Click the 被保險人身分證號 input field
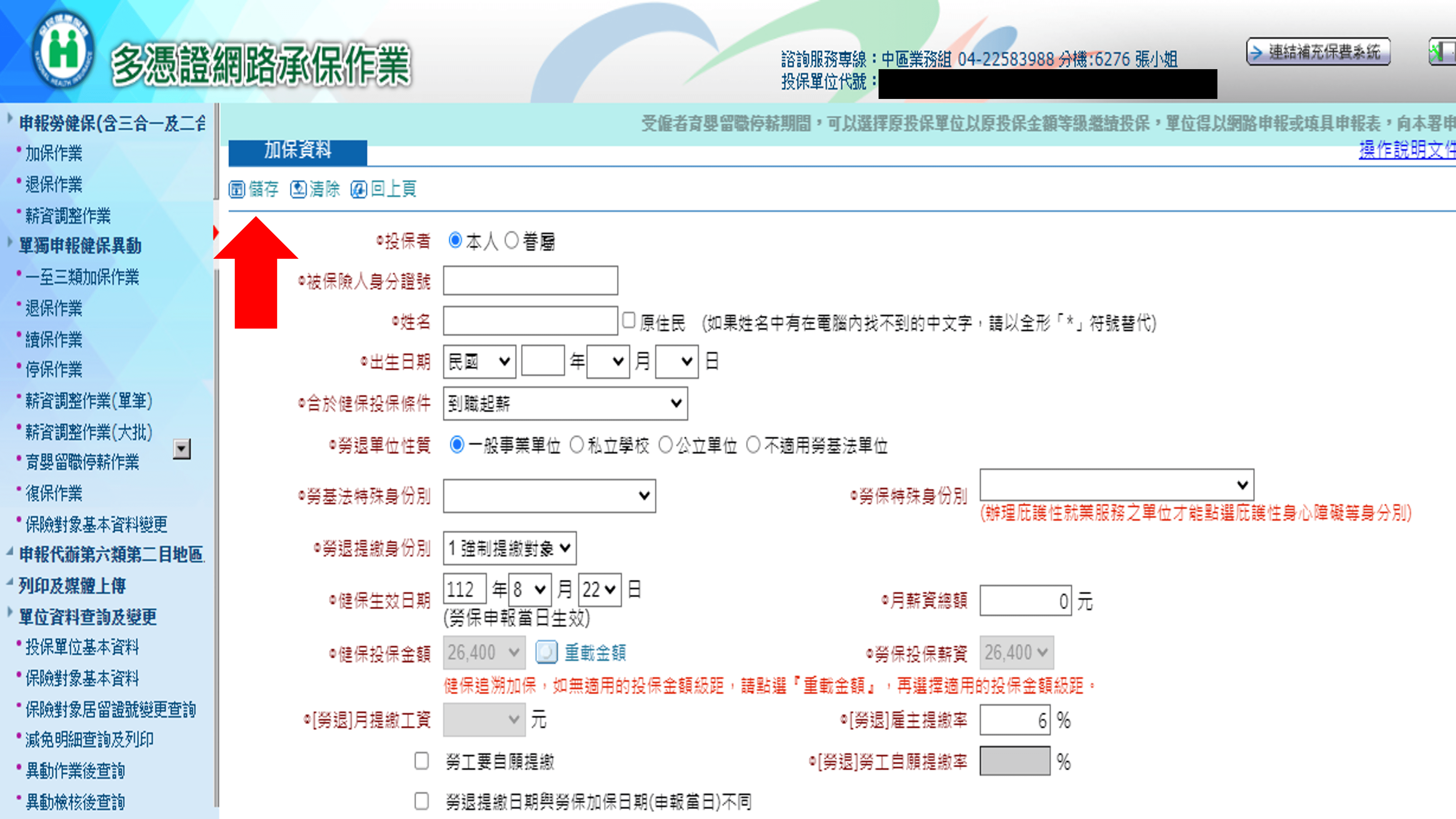 (530, 281)
